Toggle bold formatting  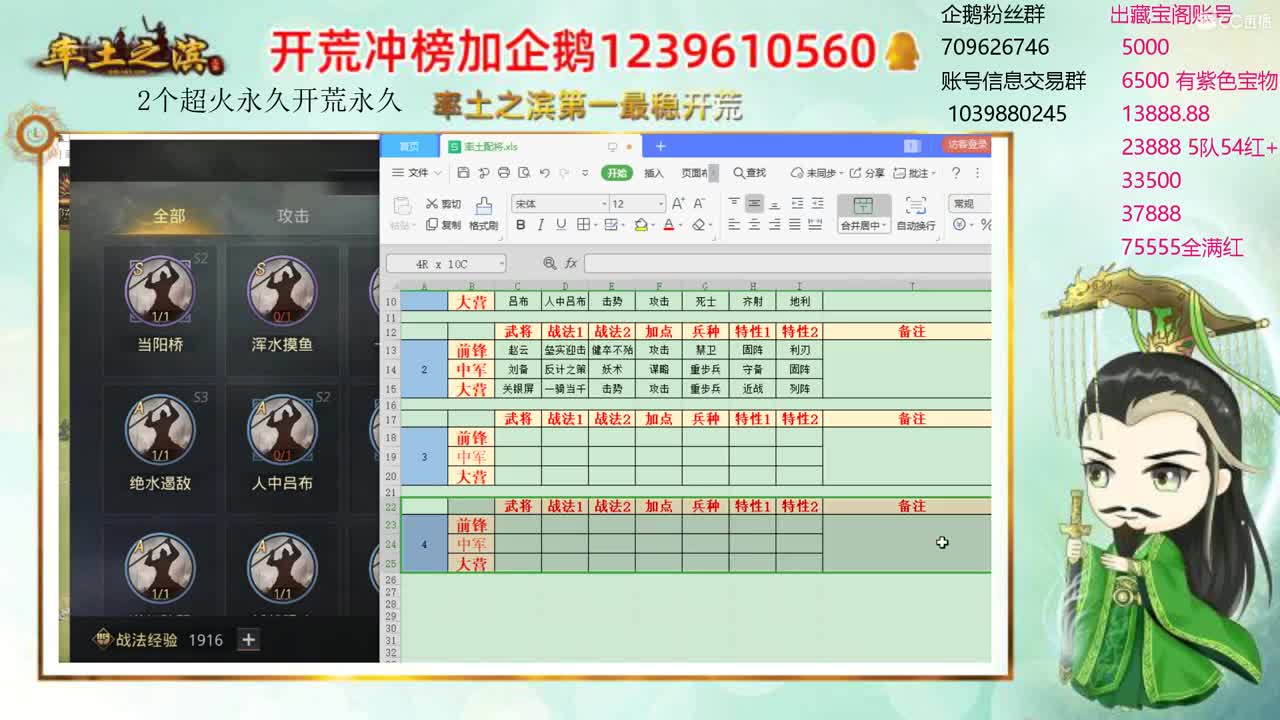(x=520, y=224)
